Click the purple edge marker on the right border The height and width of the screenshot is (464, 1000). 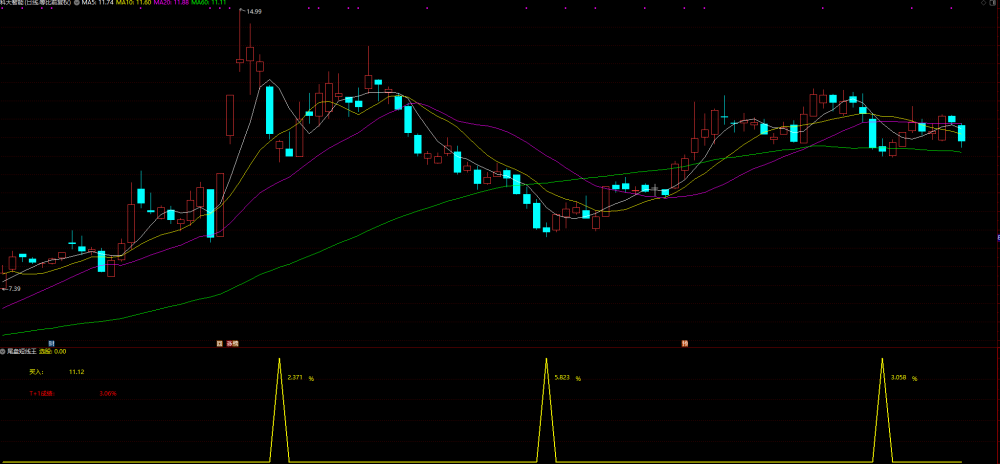click(998, 238)
